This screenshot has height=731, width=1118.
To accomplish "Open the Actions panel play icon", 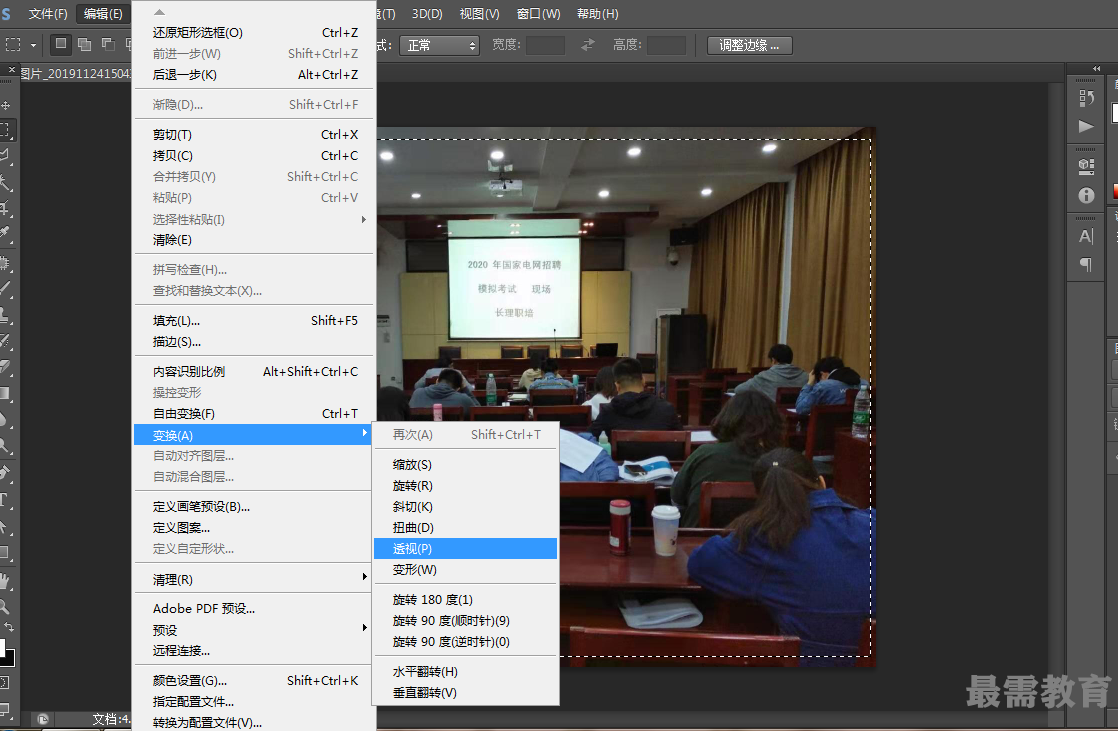I will [x=1086, y=126].
